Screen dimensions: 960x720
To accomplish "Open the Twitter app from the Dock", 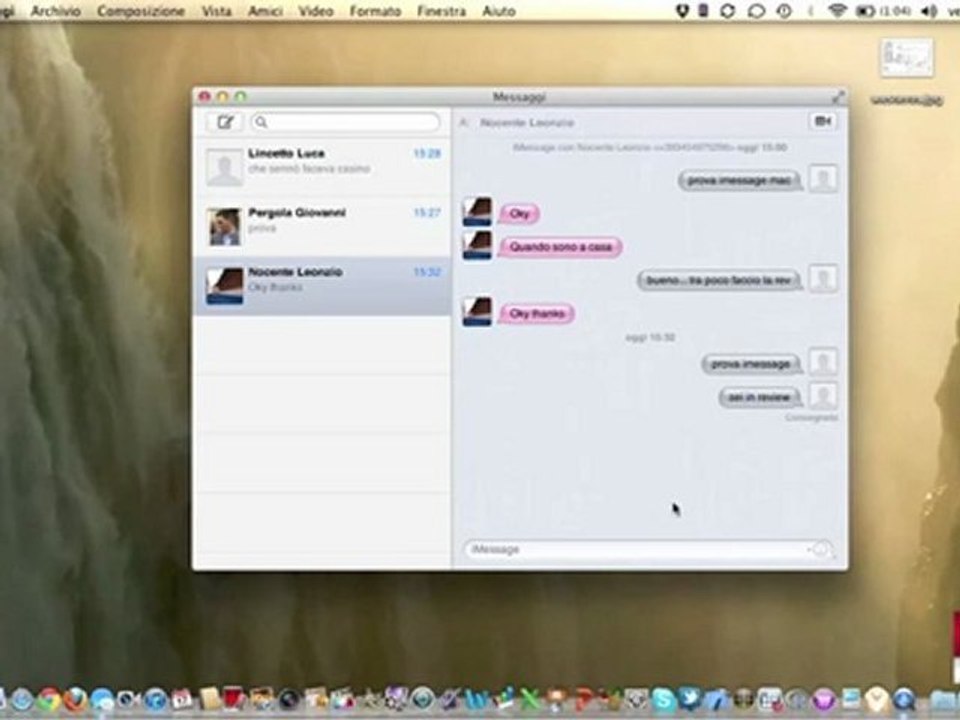I will tap(690, 699).
